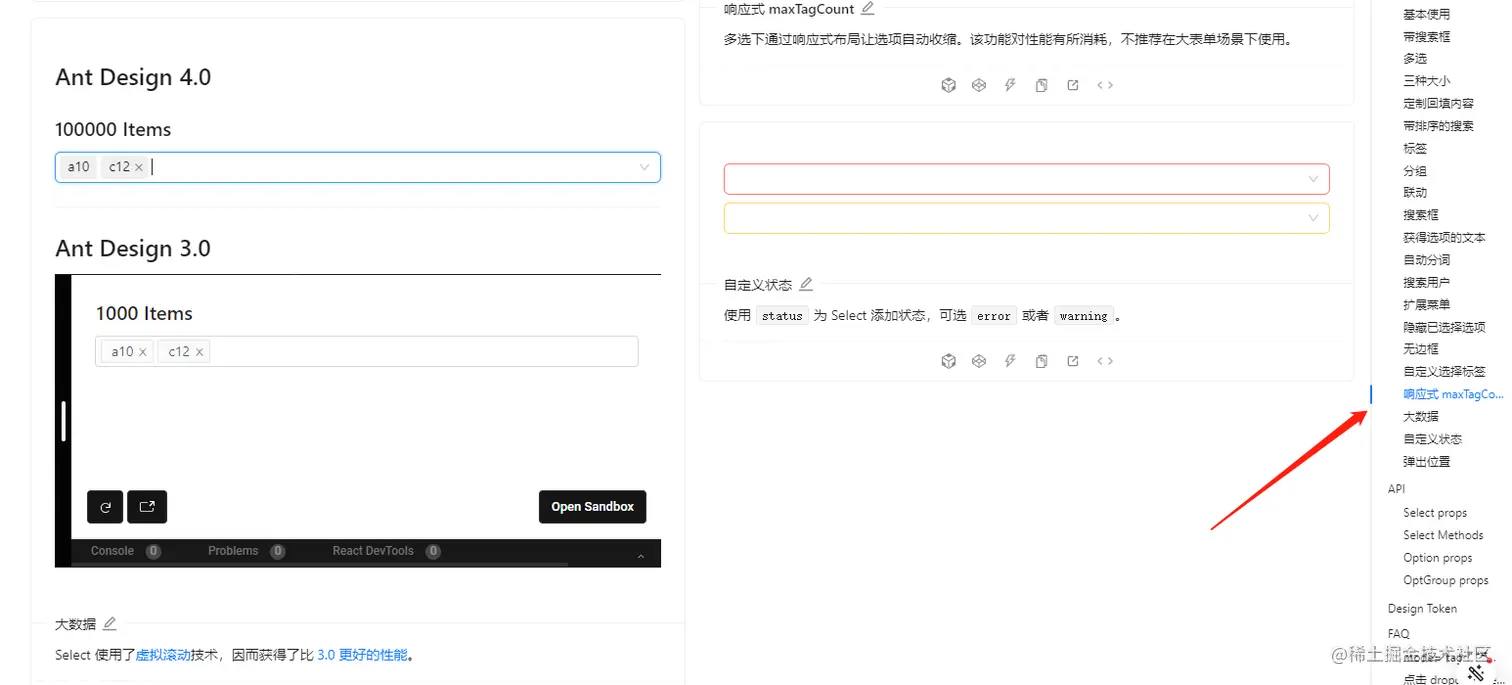
Task: Remove the c12 tag in 100000 Items select
Action: (139, 167)
